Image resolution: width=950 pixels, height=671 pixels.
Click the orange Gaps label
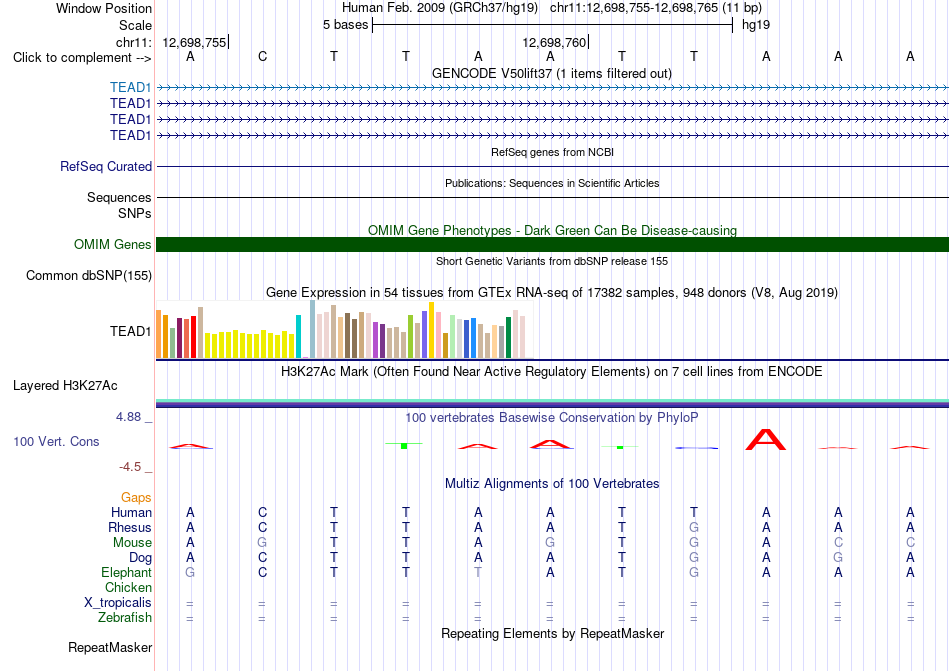[x=136, y=497]
